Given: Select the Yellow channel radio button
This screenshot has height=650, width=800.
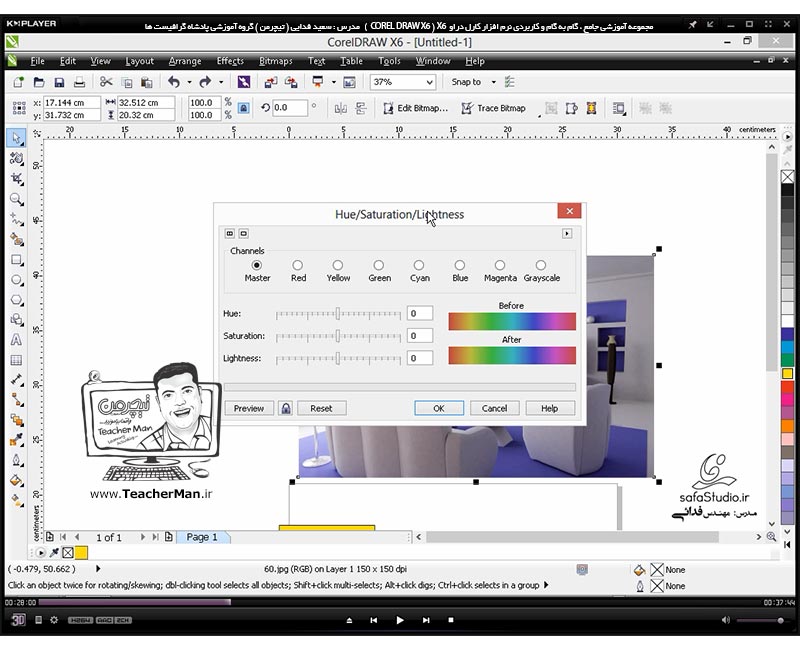Looking at the screenshot, I should pos(338,265).
